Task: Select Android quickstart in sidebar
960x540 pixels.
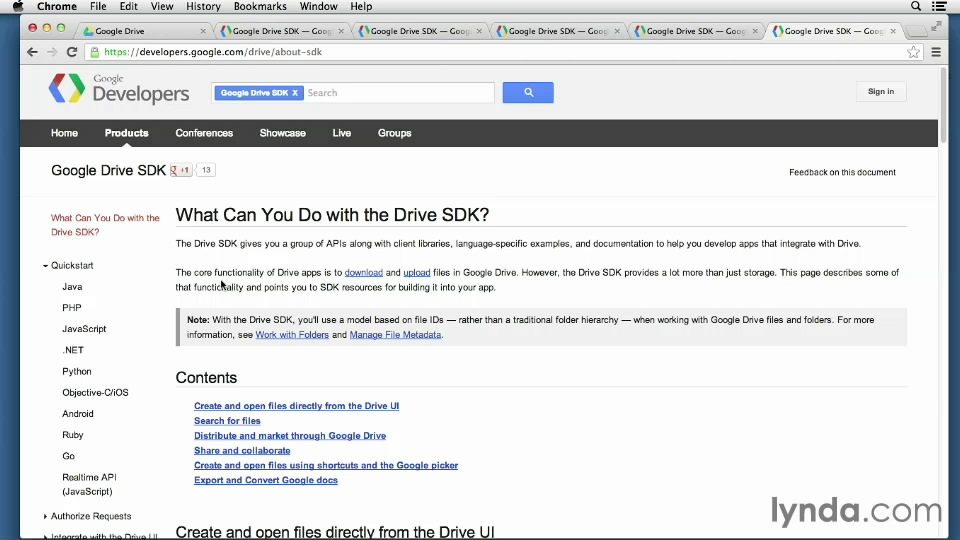Action: [78, 414]
